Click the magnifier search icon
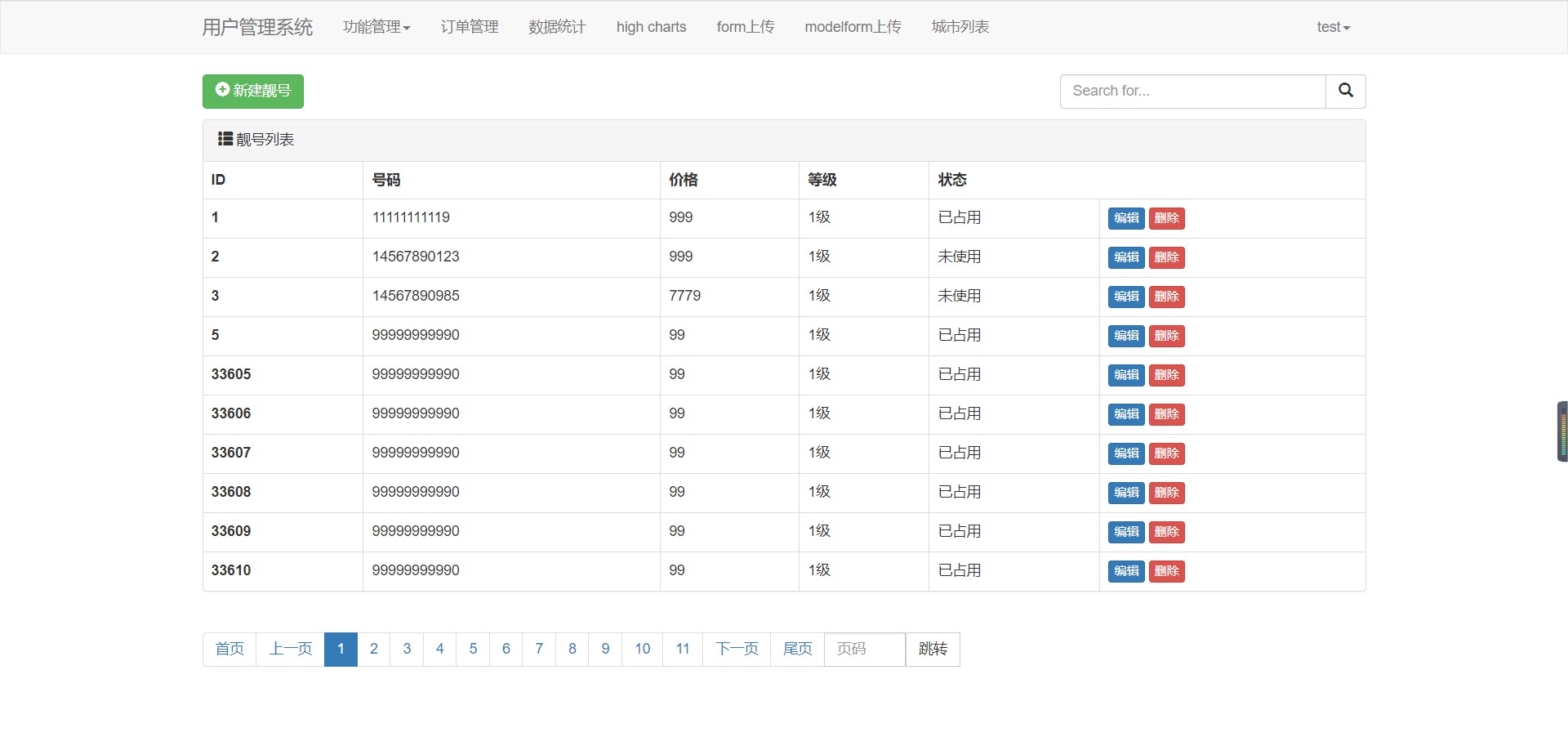Image resolution: width=1568 pixels, height=737 pixels. (1344, 91)
